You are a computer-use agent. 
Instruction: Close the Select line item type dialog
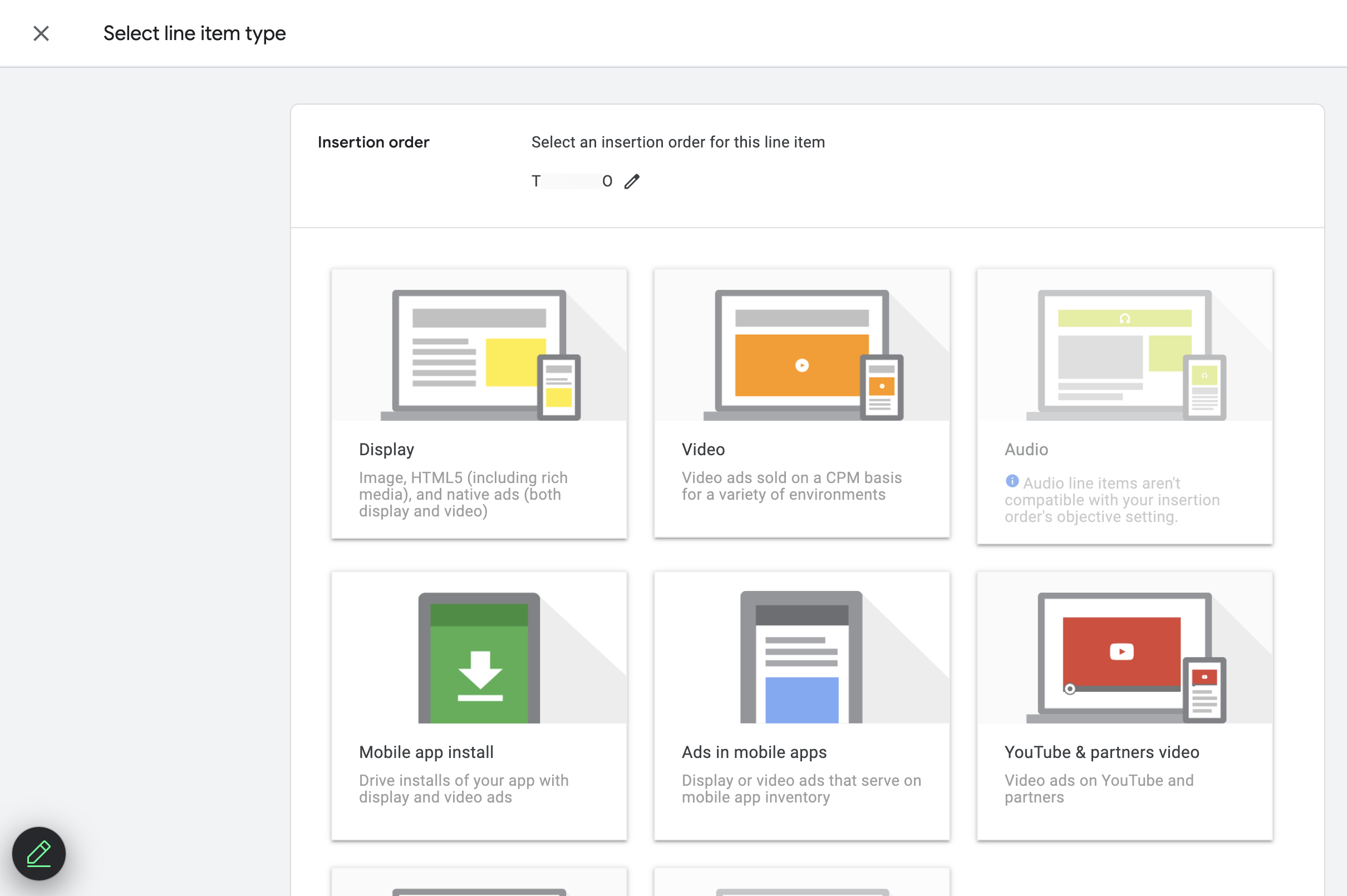tap(41, 33)
